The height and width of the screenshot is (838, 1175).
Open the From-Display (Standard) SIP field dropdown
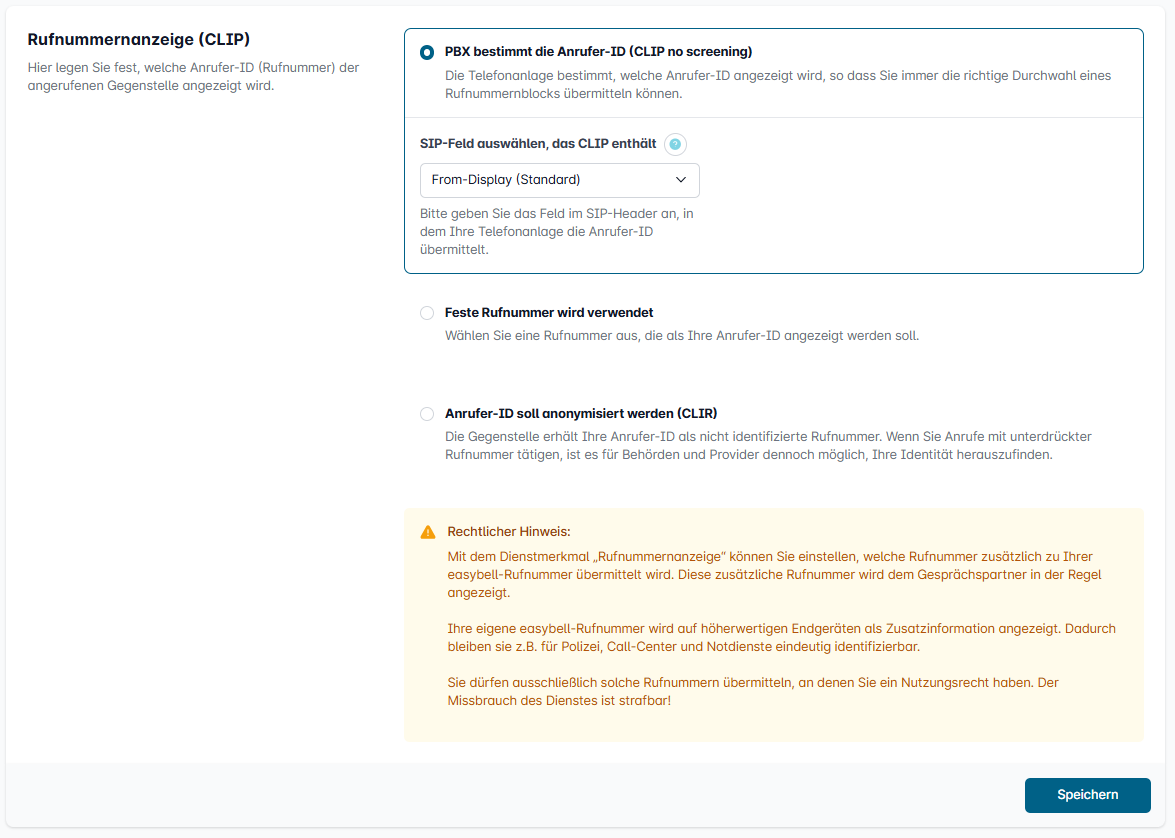click(559, 180)
